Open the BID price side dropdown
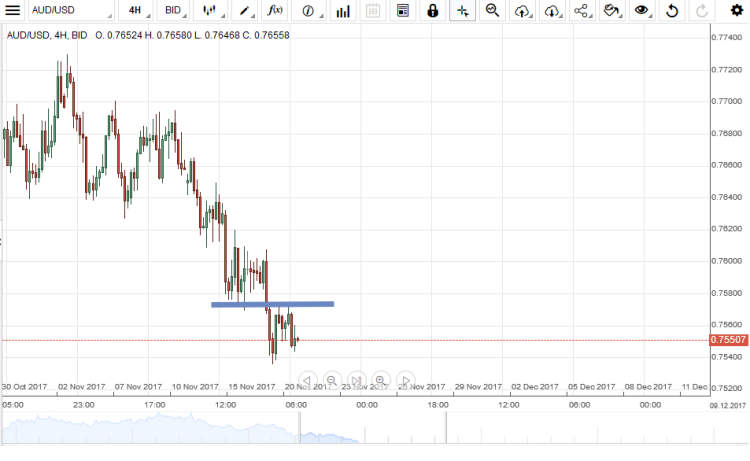This screenshot has width=750, height=461. [x=173, y=10]
